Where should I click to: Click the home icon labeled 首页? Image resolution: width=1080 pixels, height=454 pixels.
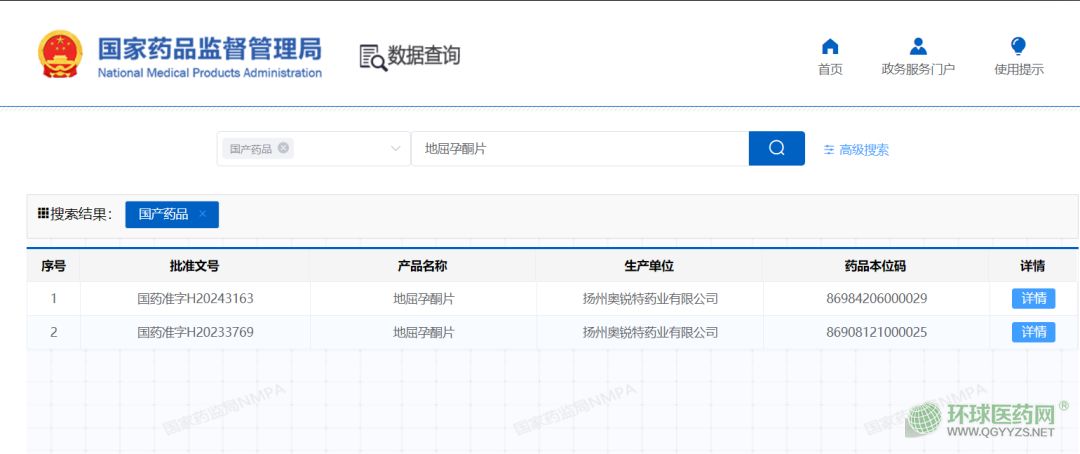point(829,47)
